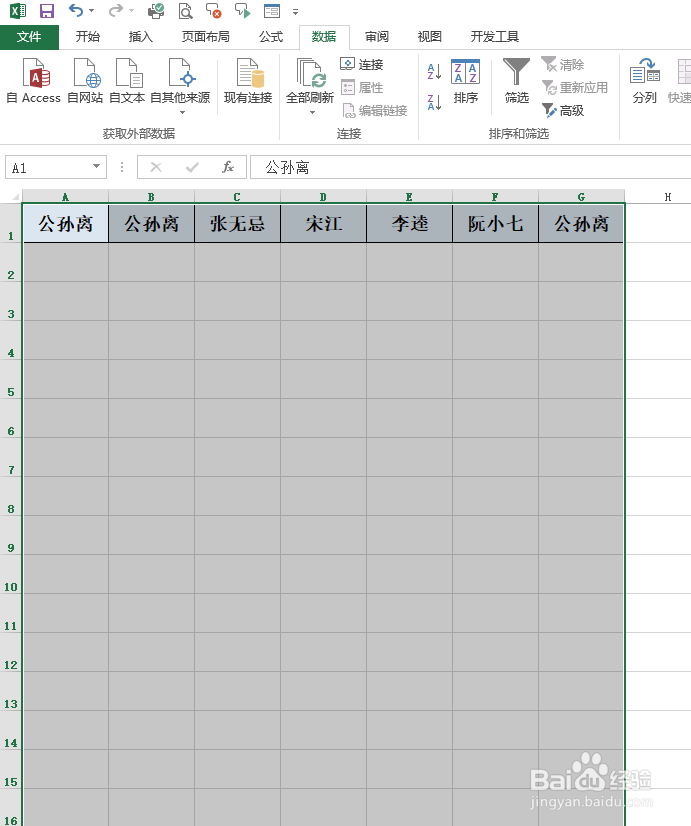
Task: Switch to the Review (审阅) tab
Action: (377, 36)
